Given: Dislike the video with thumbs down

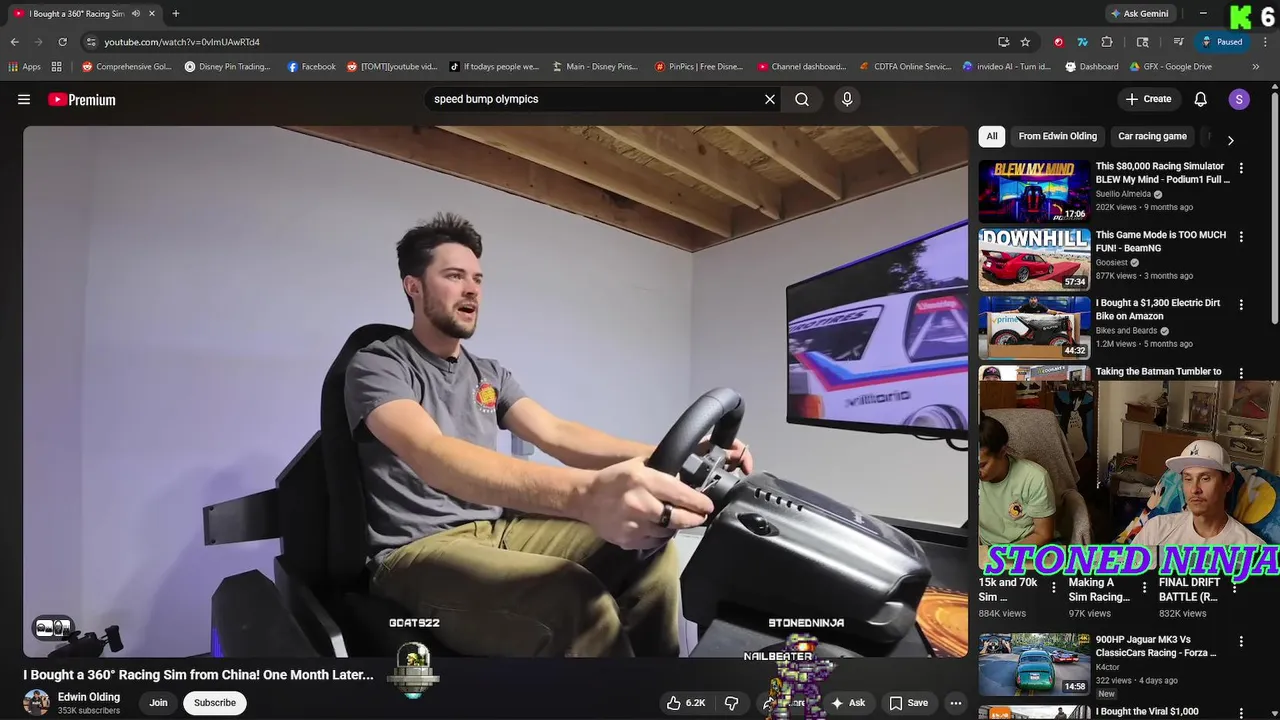Looking at the screenshot, I should (x=732, y=703).
